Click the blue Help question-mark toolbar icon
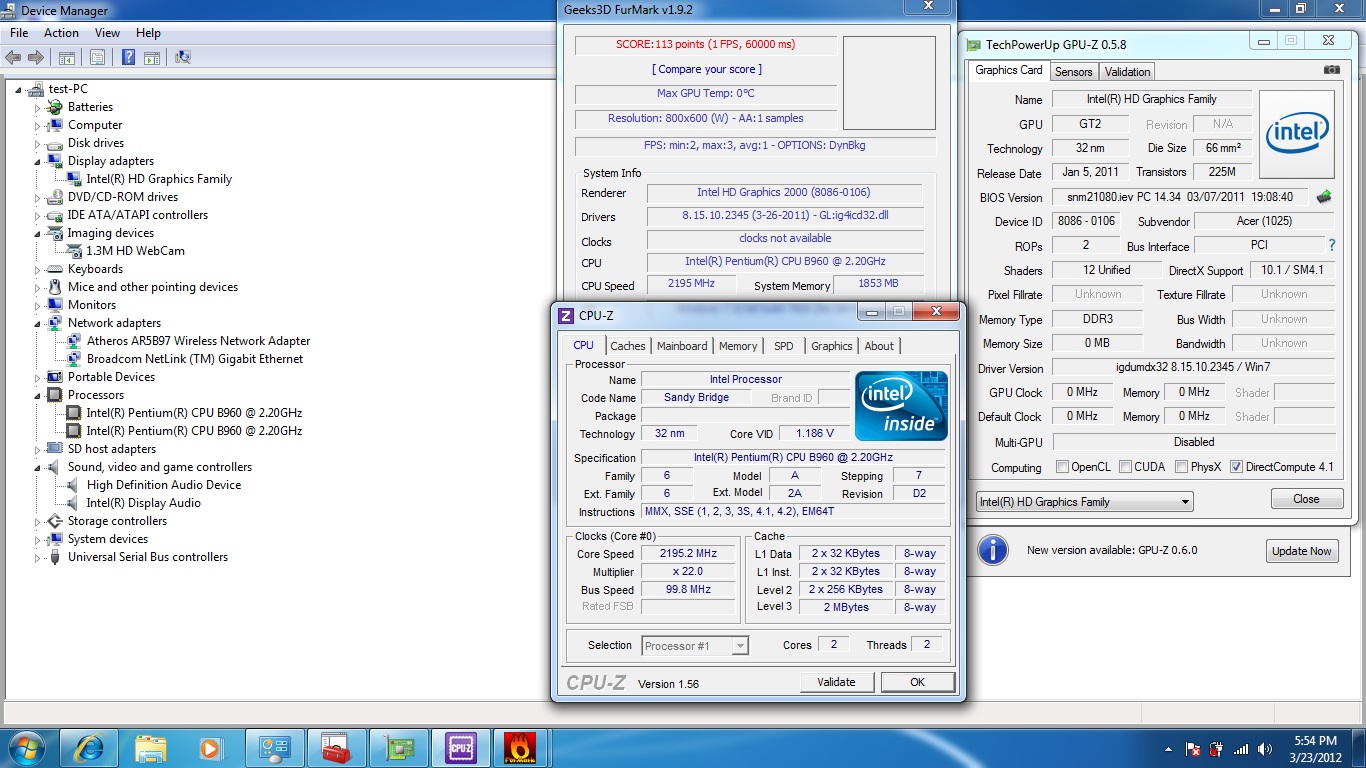 128,57
